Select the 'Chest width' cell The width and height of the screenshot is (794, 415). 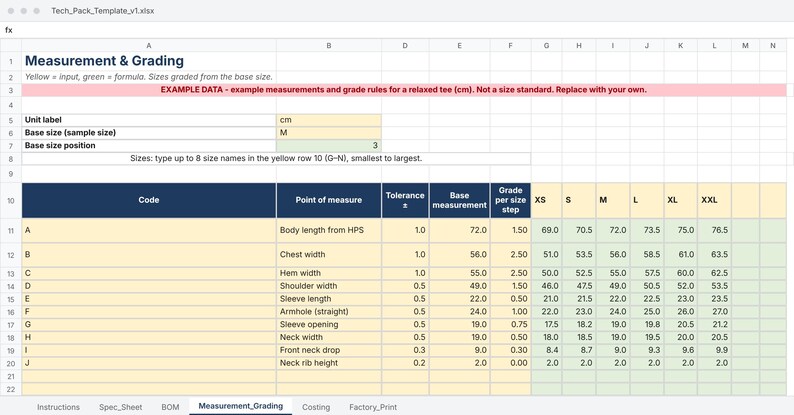pyautogui.click(x=329, y=255)
